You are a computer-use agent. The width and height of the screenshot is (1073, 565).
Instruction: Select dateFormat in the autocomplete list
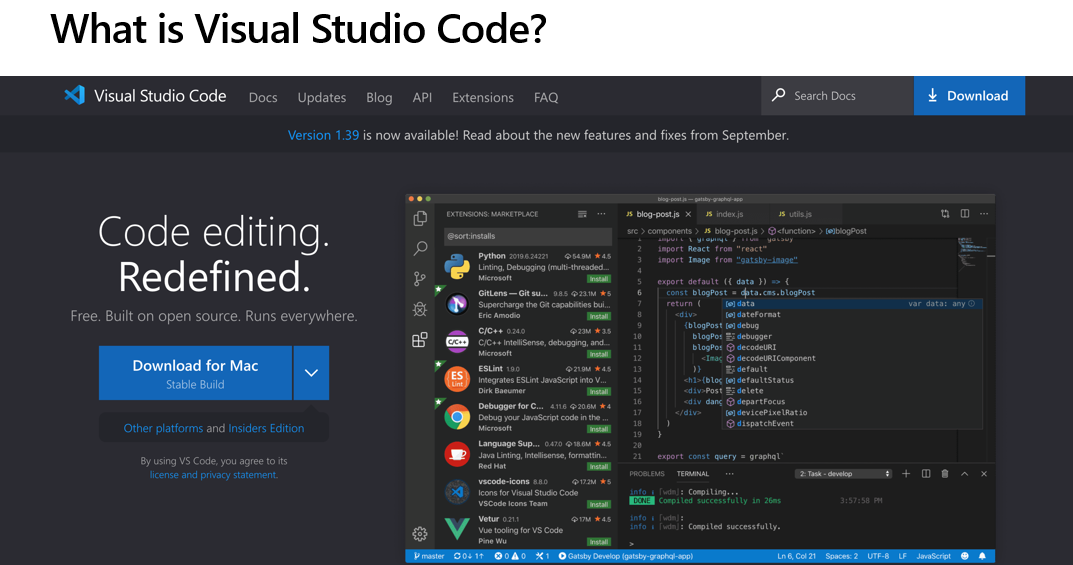pos(758,315)
